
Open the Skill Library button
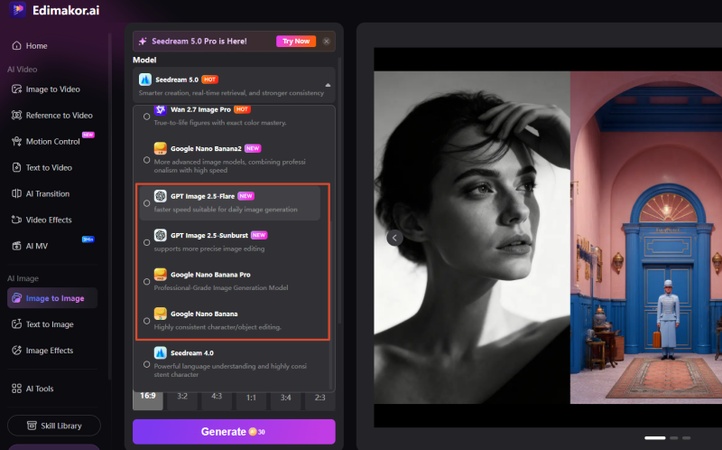[x=54, y=426]
